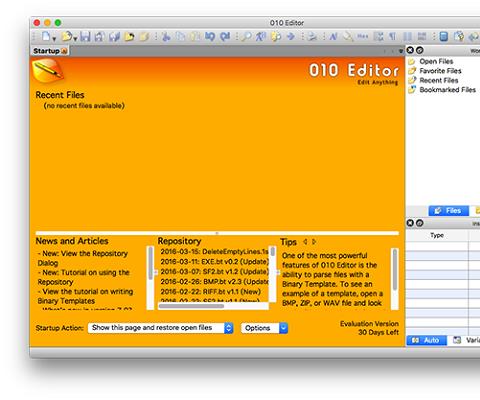Image resolution: width=480 pixels, height=400 pixels.
Task: Expand the Open file dropdown arrow
Action: pyautogui.click(x=75, y=39)
